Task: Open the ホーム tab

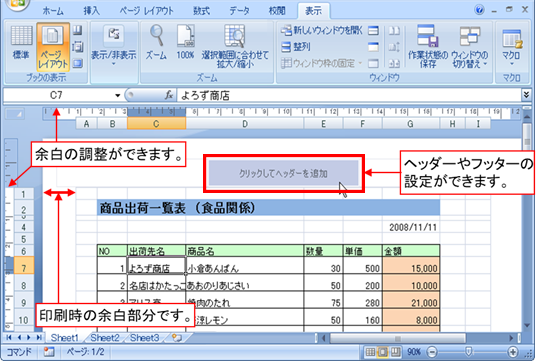Action: point(53,11)
